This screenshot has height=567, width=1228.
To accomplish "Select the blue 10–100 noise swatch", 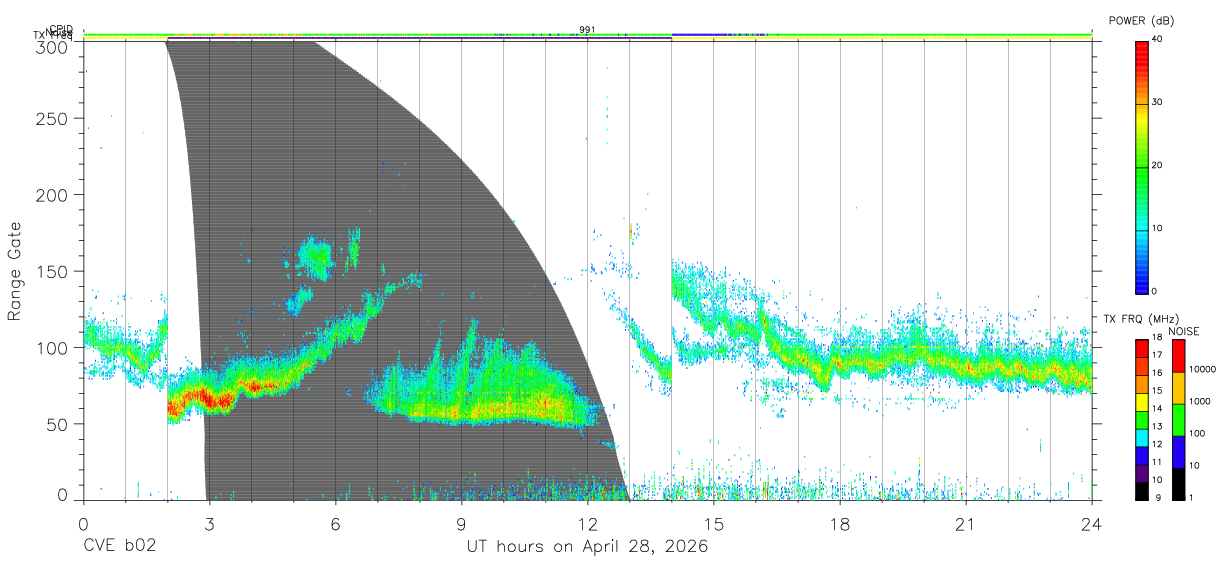I will pyautogui.click(x=1178, y=451).
